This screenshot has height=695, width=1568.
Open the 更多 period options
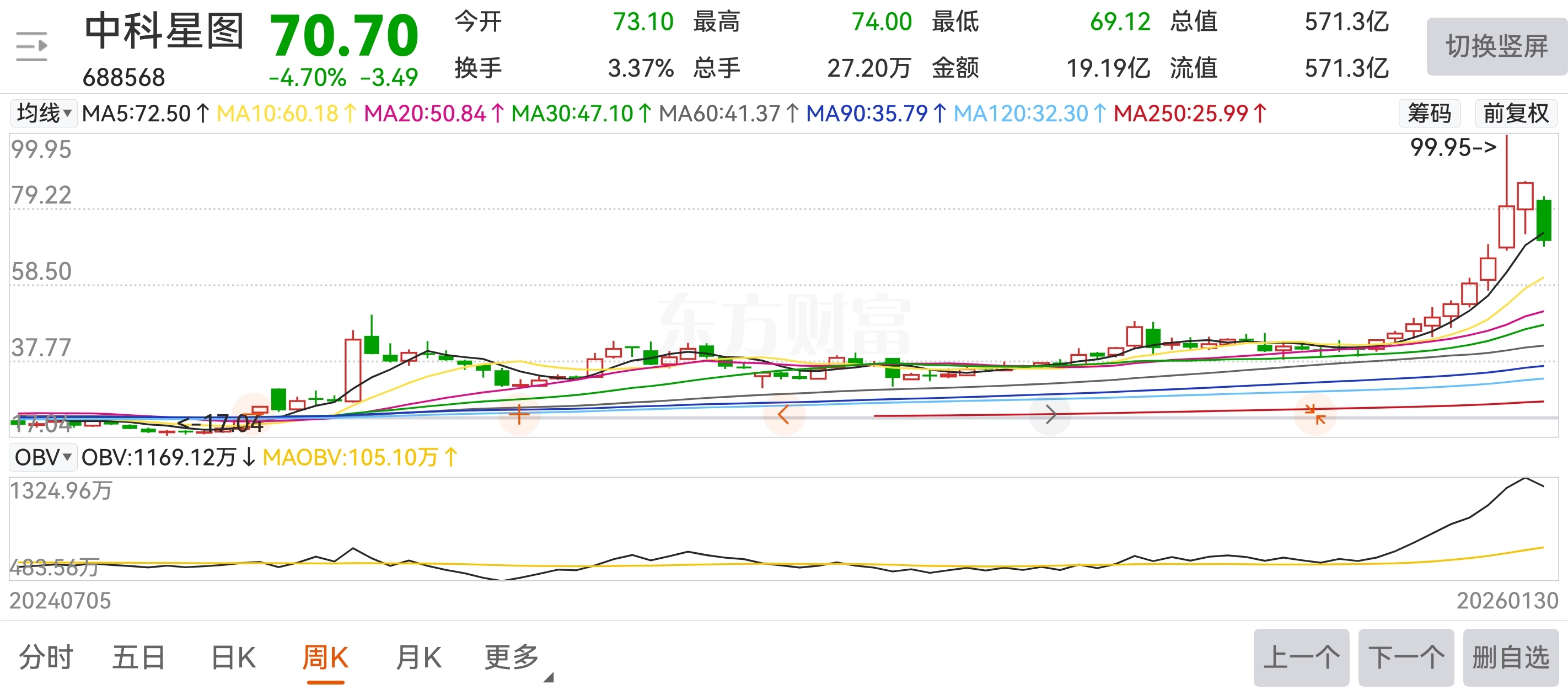pyautogui.click(x=511, y=657)
